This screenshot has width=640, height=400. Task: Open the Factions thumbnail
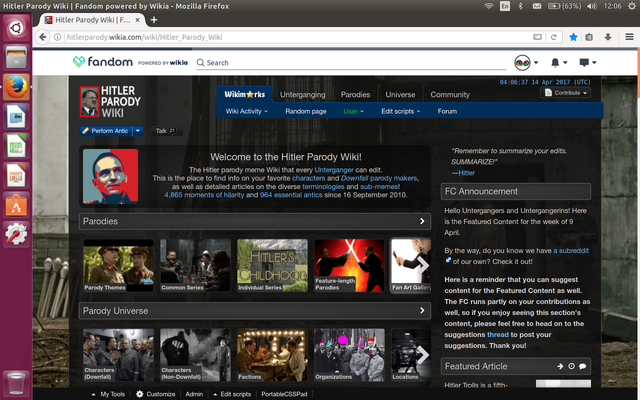[x=272, y=355]
